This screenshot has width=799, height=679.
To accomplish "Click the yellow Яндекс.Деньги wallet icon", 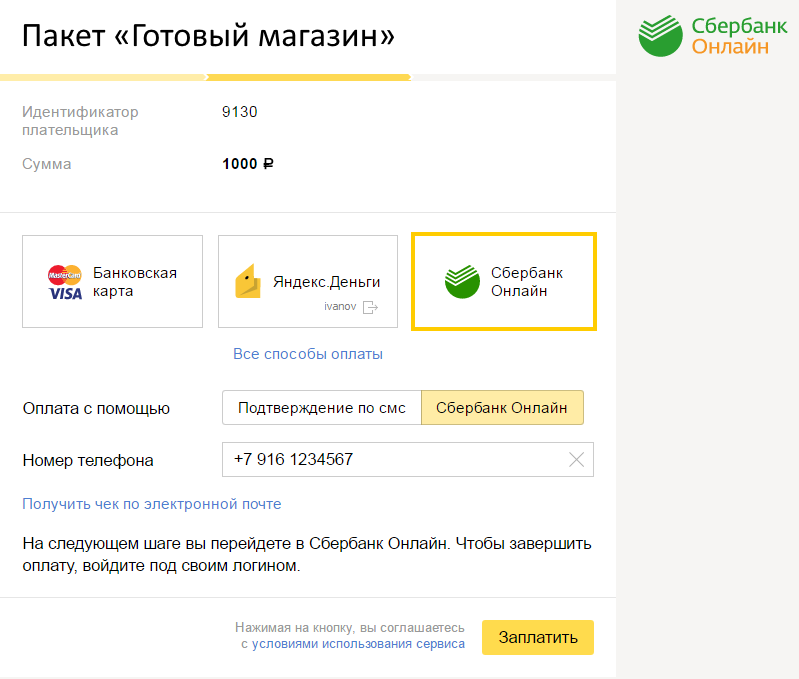I will pyautogui.click(x=248, y=282).
